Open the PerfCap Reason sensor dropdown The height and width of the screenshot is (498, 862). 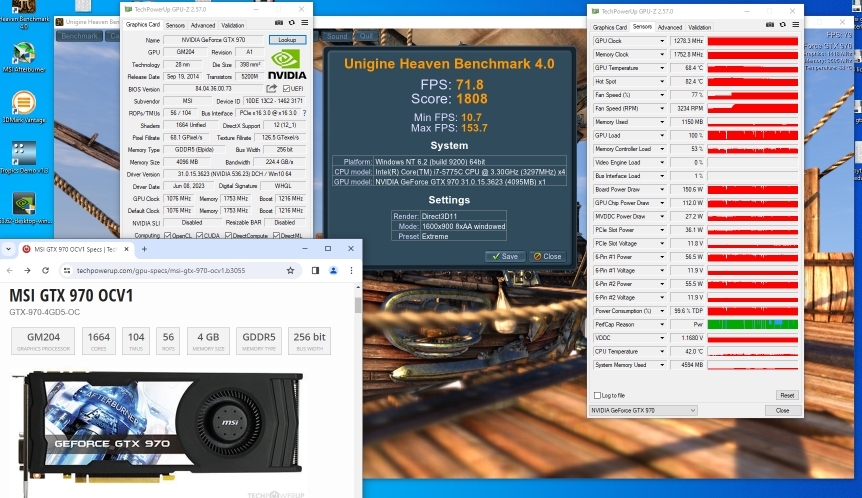pos(662,324)
